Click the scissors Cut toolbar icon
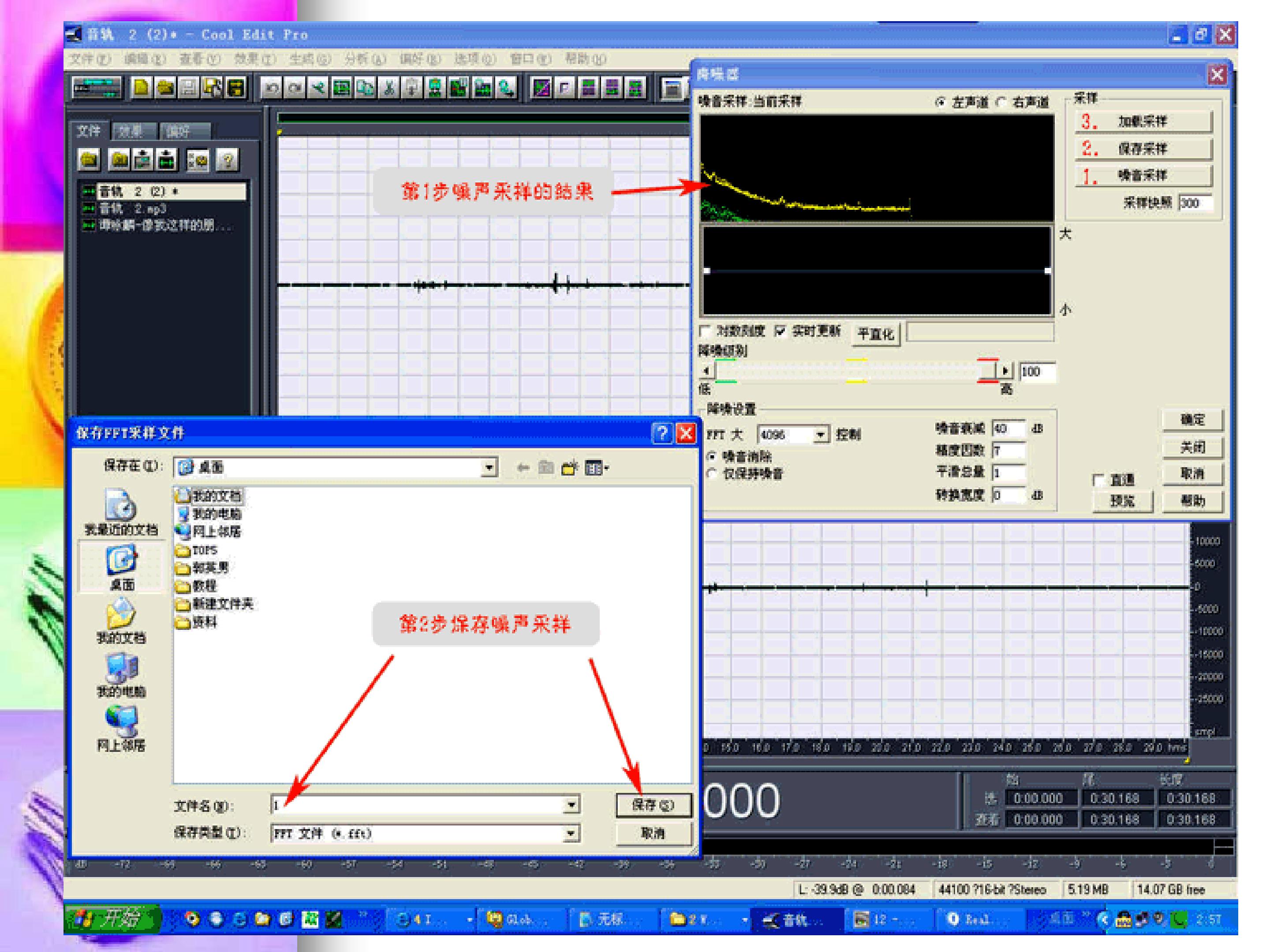The image size is (1270, 952). [388, 88]
